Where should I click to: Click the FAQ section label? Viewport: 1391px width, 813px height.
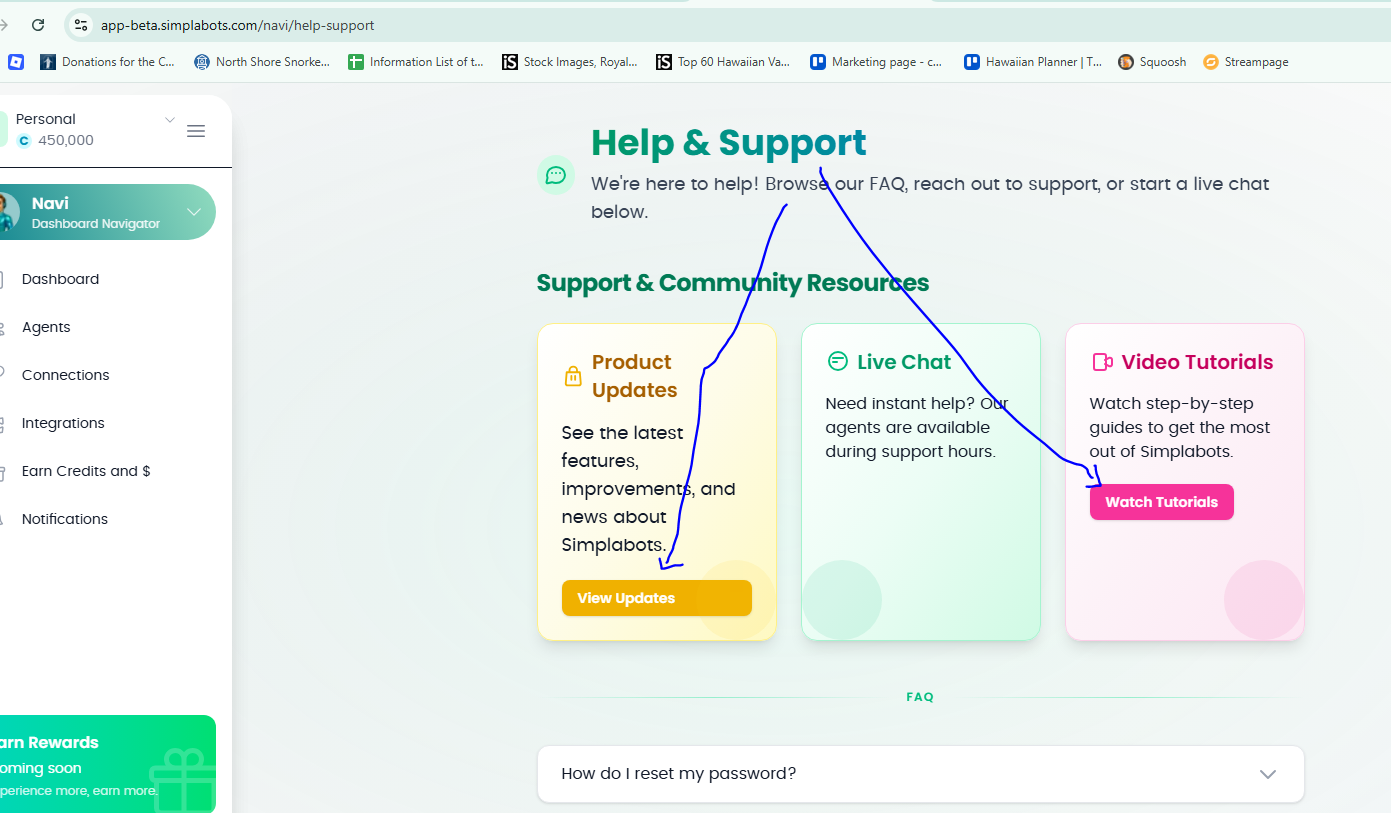920,697
